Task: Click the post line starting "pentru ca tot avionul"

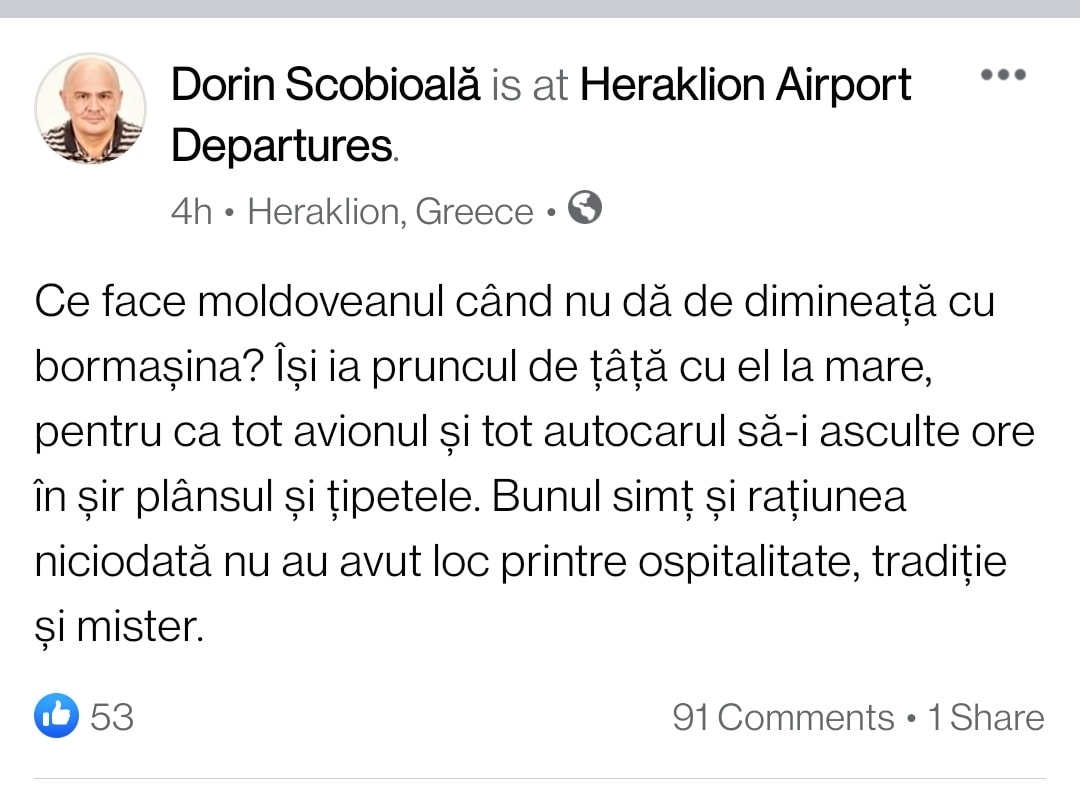Action: 534,432
